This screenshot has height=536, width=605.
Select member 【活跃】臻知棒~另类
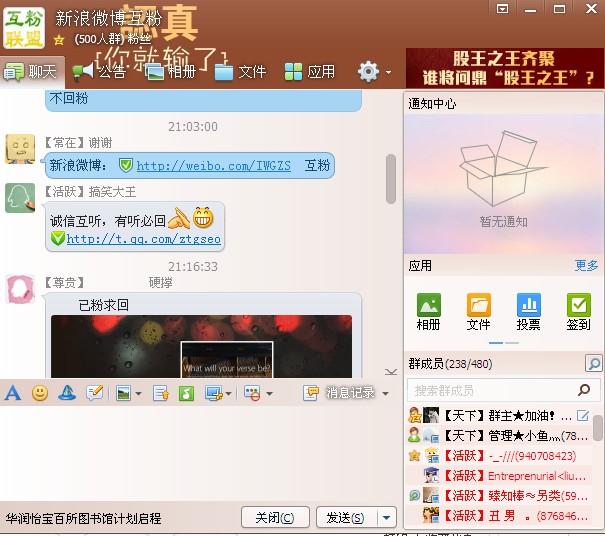(499, 496)
